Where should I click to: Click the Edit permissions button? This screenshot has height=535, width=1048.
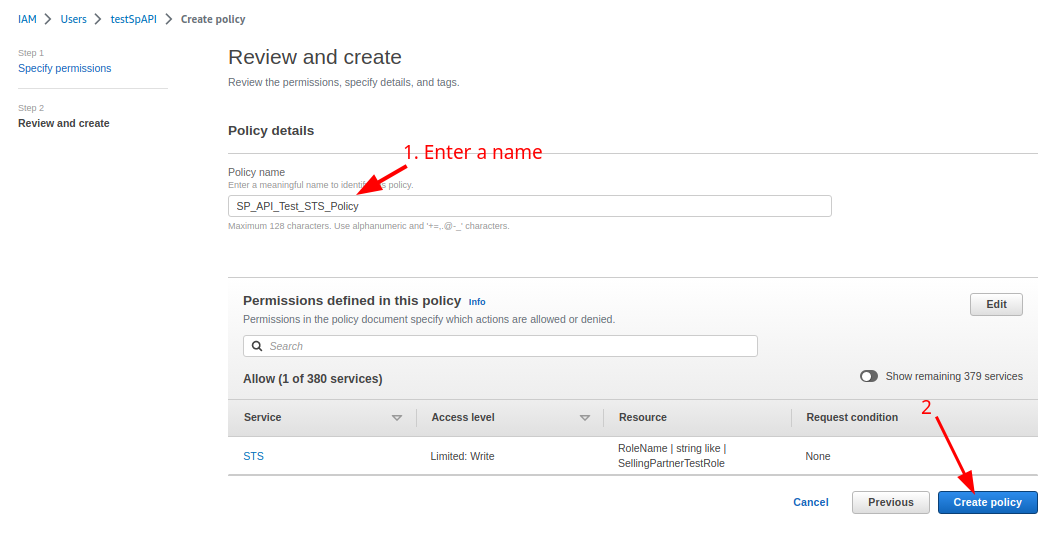[x=996, y=304]
